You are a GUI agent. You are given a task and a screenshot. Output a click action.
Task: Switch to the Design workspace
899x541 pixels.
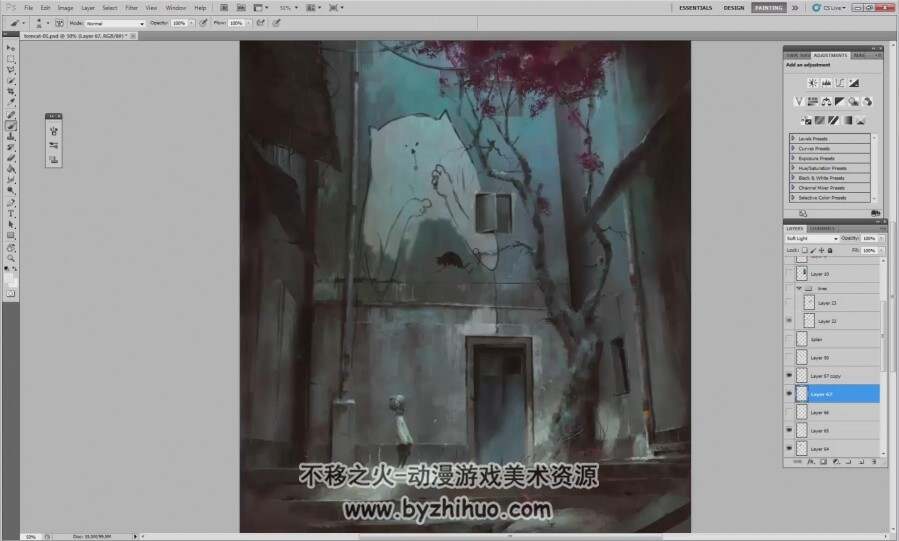733,8
